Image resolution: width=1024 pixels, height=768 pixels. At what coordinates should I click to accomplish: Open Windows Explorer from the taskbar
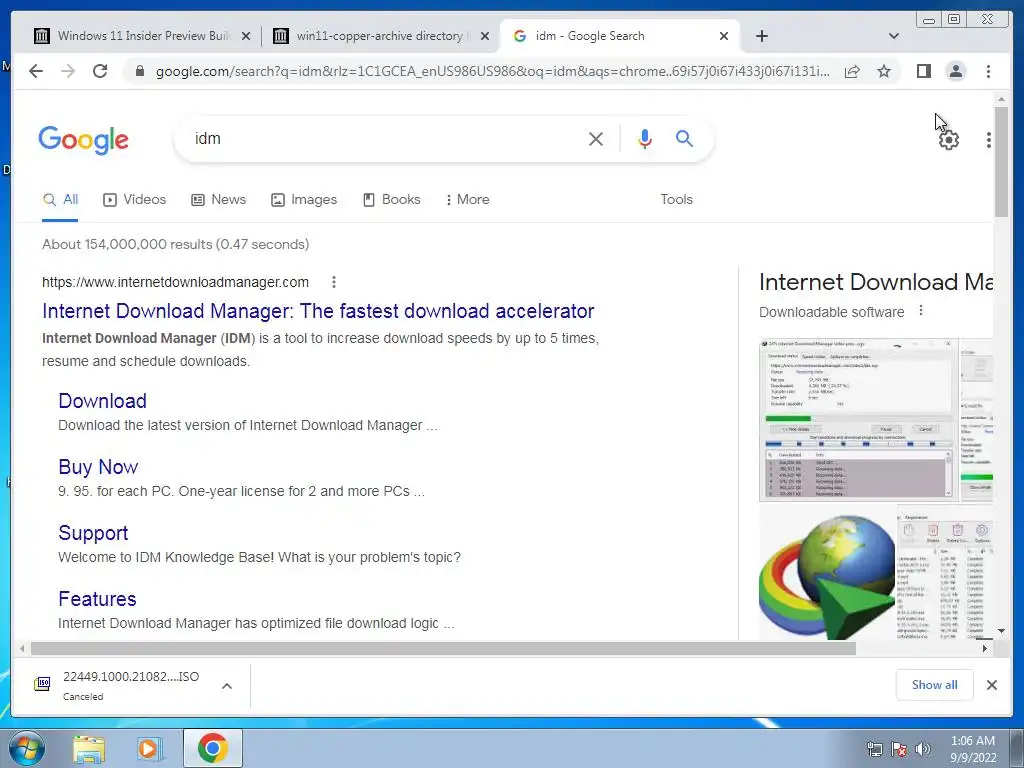[x=88, y=749]
